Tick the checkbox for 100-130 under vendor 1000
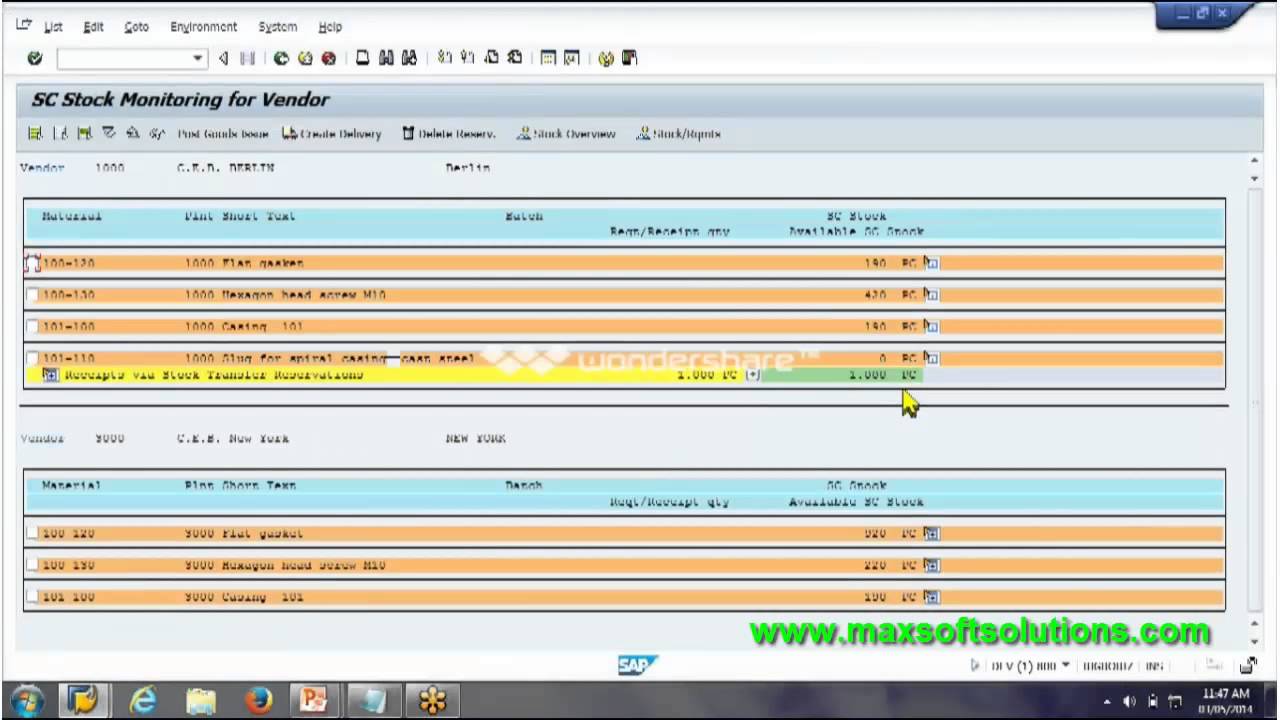Screen dimensions: 1280x720 pyautogui.click(x=32, y=295)
